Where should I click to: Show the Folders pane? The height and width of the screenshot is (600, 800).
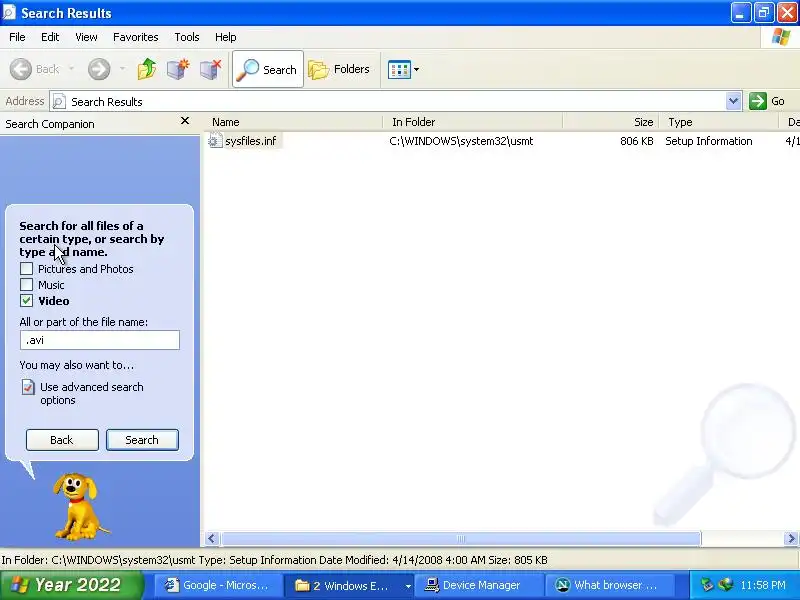pyautogui.click(x=339, y=69)
